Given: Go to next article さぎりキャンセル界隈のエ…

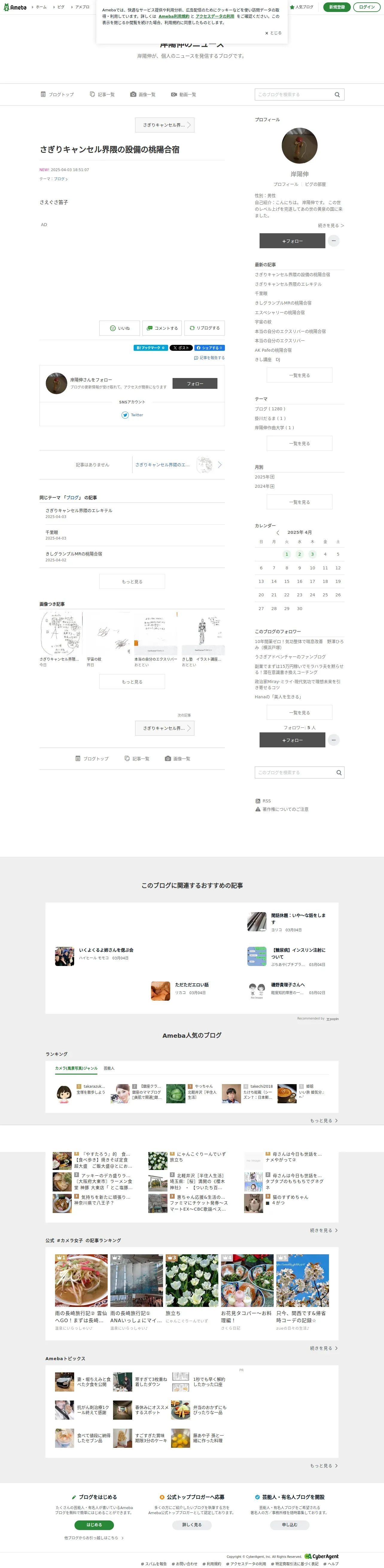Looking at the screenshot, I should (162, 465).
